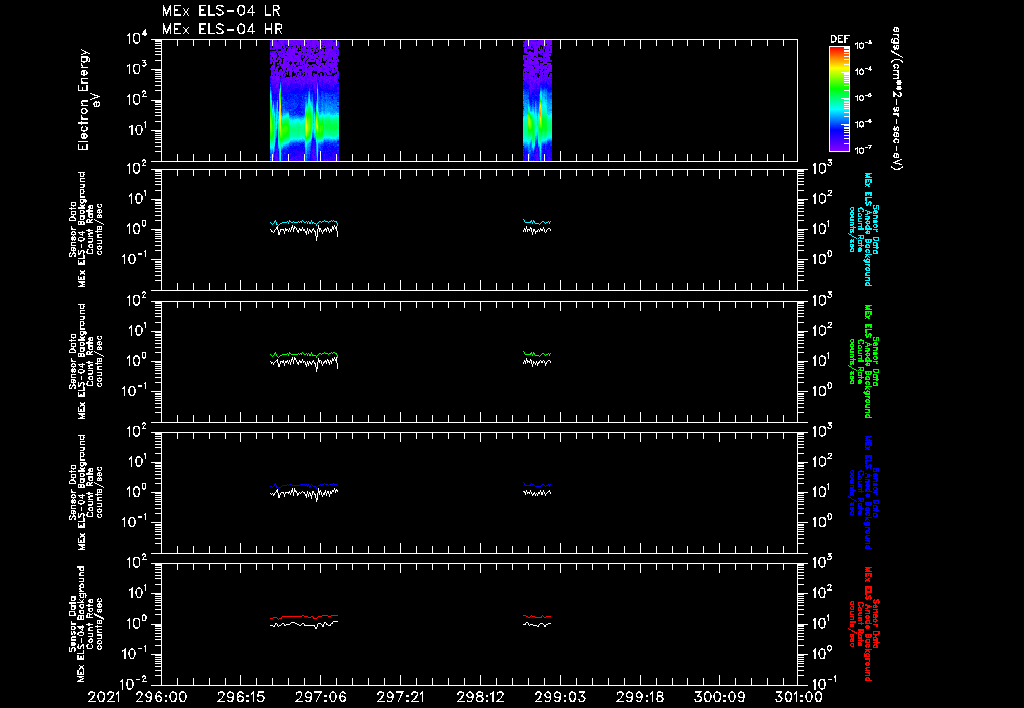Click the '297:21' time axis label
The width and height of the screenshot is (1024, 708).
coord(401,697)
